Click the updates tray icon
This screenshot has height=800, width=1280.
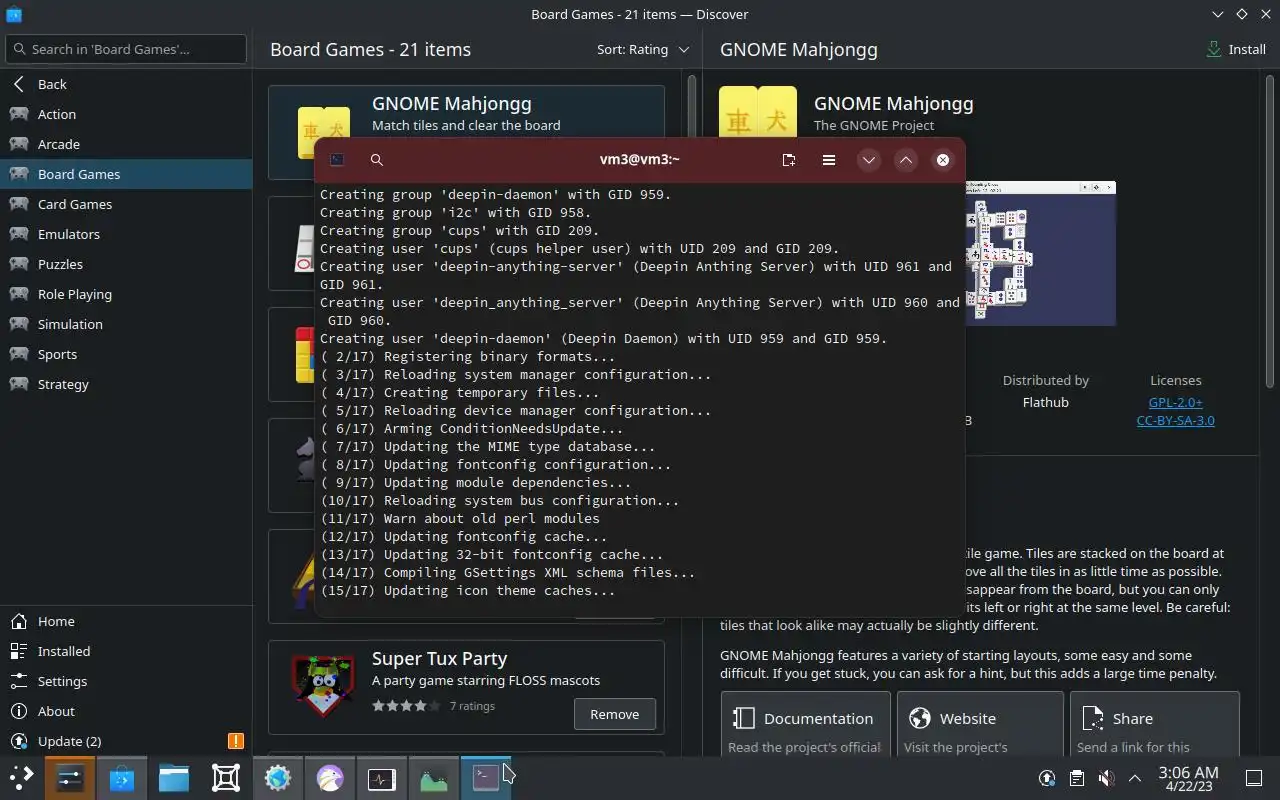1047,778
